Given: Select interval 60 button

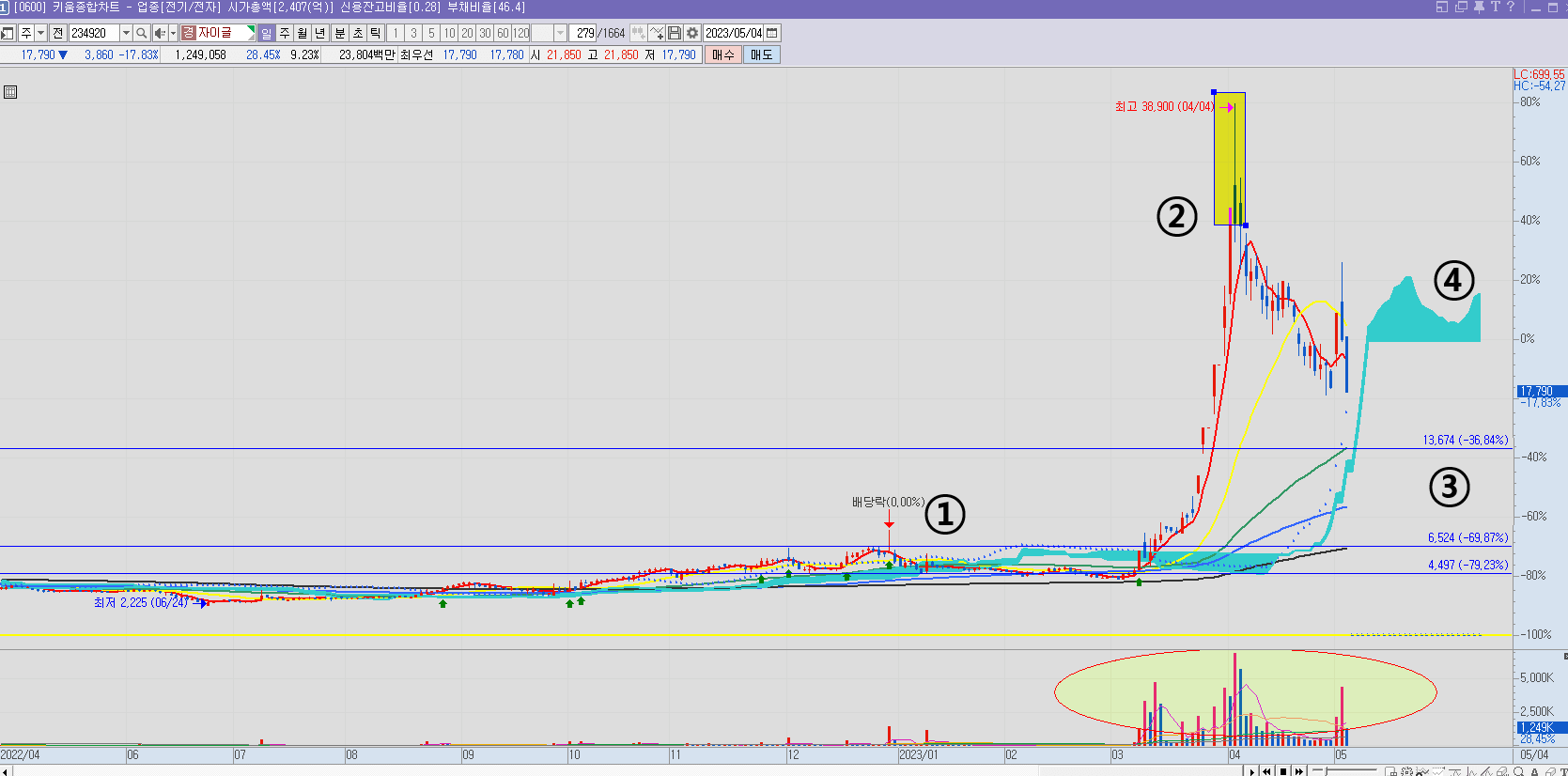Looking at the screenshot, I should (503, 33).
